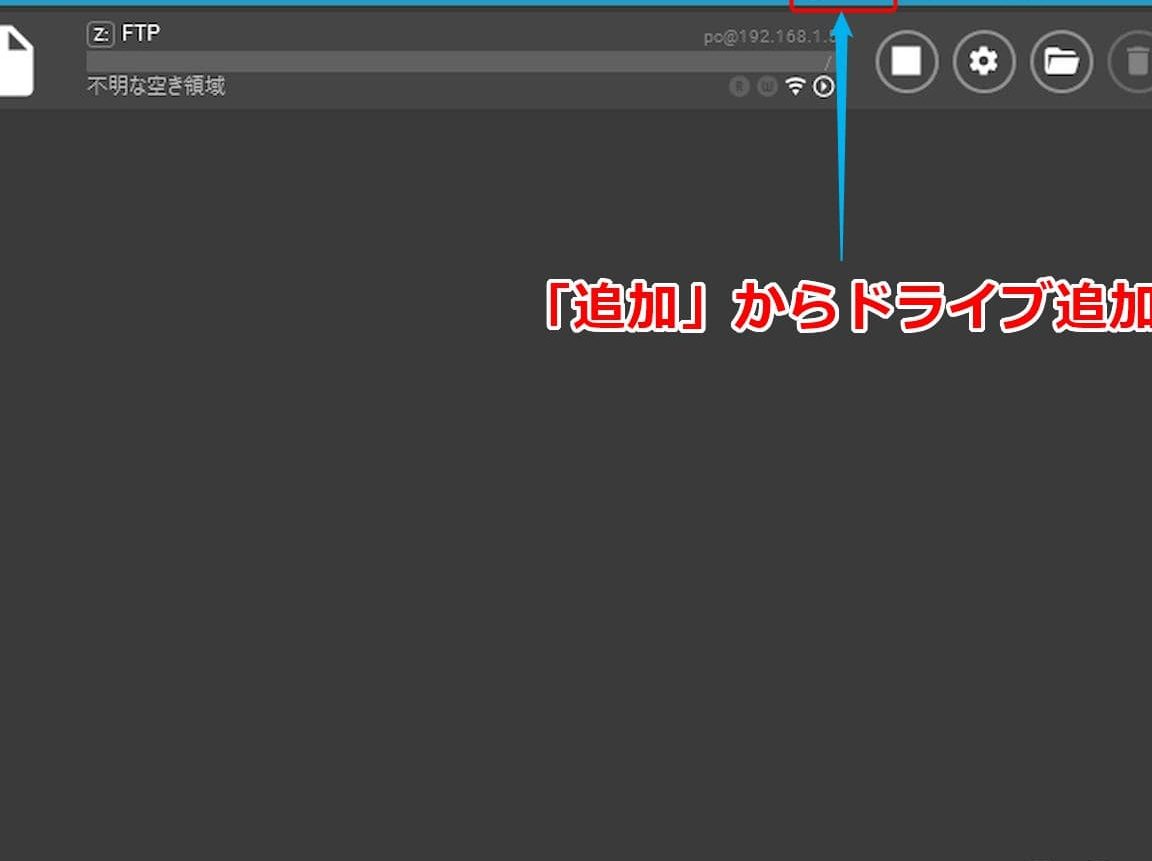Click the 不明な空き領域 free space text
Image resolution: width=1152 pixels, height=861 pixels.
(156, 86)
